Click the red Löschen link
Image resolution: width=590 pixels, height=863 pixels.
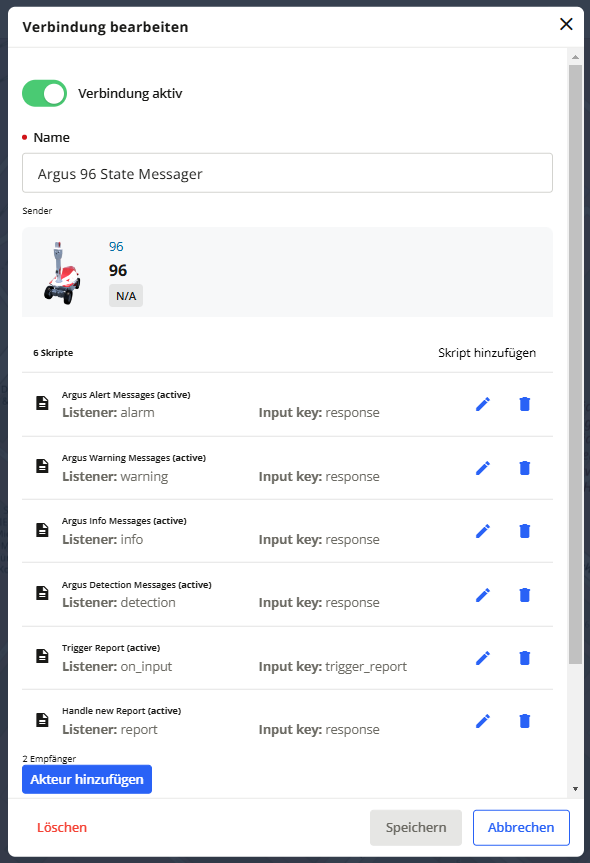62,828
